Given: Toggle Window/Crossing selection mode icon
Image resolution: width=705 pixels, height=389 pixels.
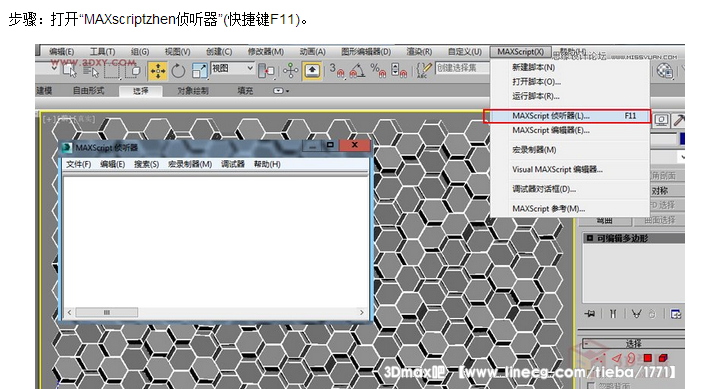Looking at the screenshot, I should 134,71.
